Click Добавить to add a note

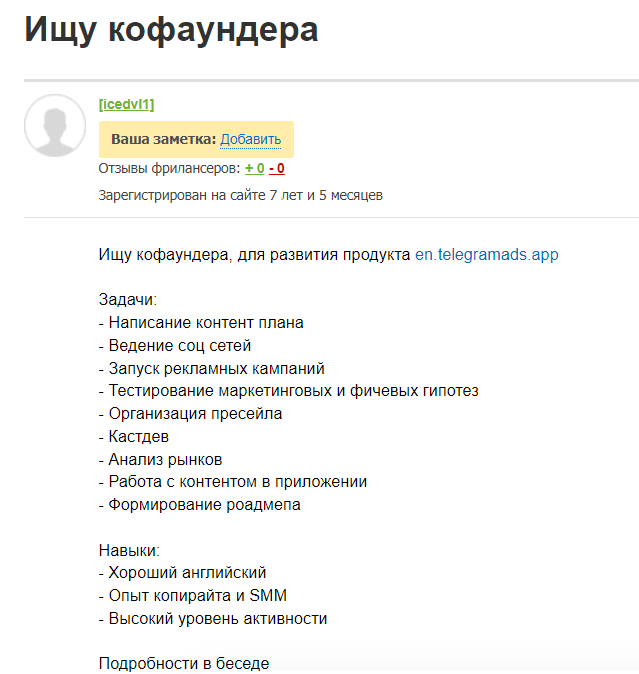(x=251, y=139)
